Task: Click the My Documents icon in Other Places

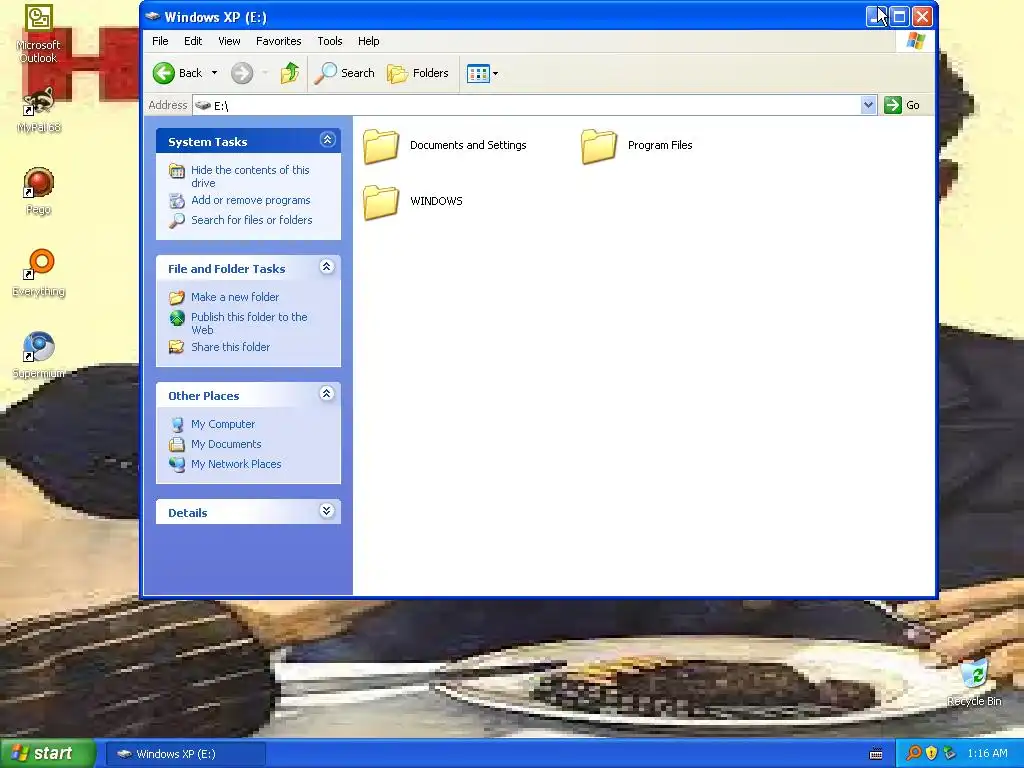Action: coord(177,445)
